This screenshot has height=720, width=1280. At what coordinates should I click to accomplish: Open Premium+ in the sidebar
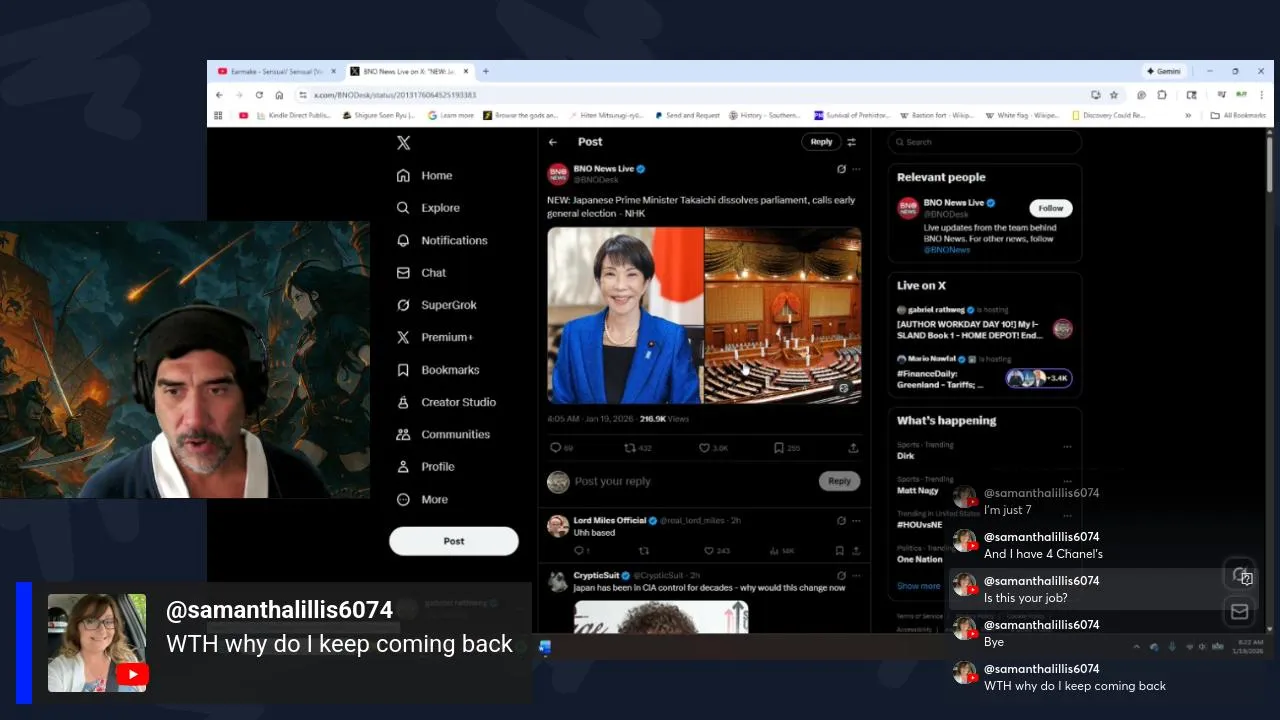(435, 337)
